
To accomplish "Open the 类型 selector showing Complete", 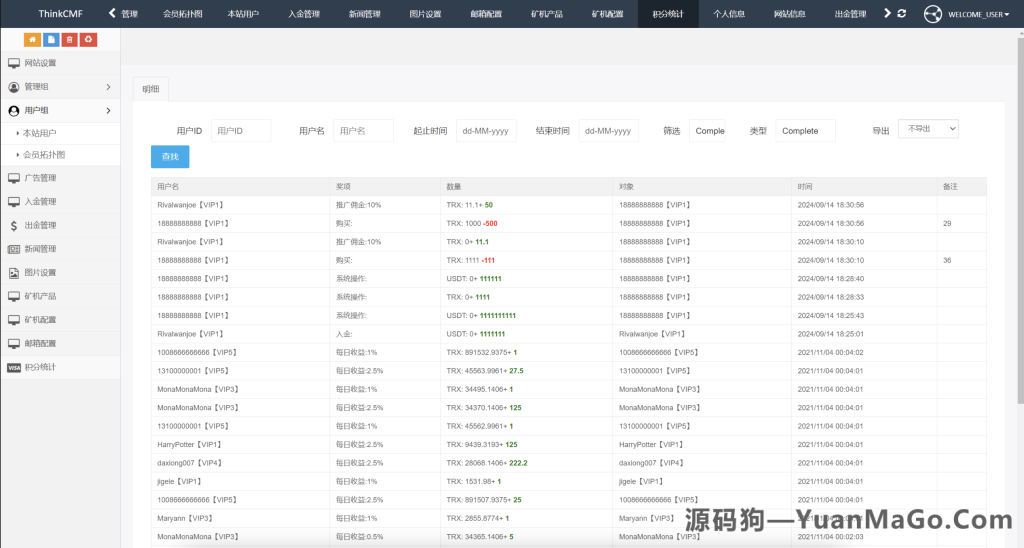I will point(805,131).
